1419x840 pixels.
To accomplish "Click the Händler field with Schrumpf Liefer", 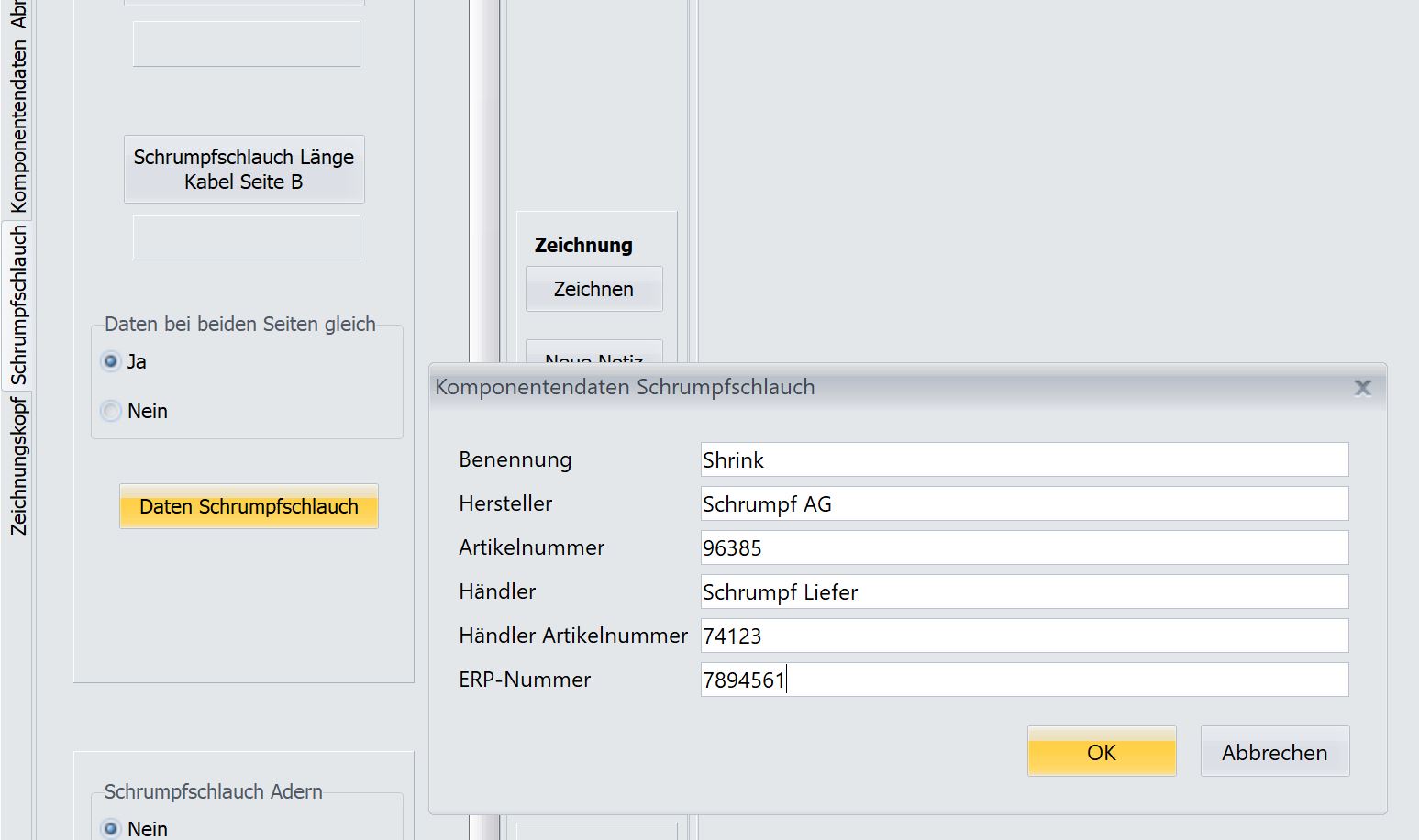I will [x=1024, y=591].
